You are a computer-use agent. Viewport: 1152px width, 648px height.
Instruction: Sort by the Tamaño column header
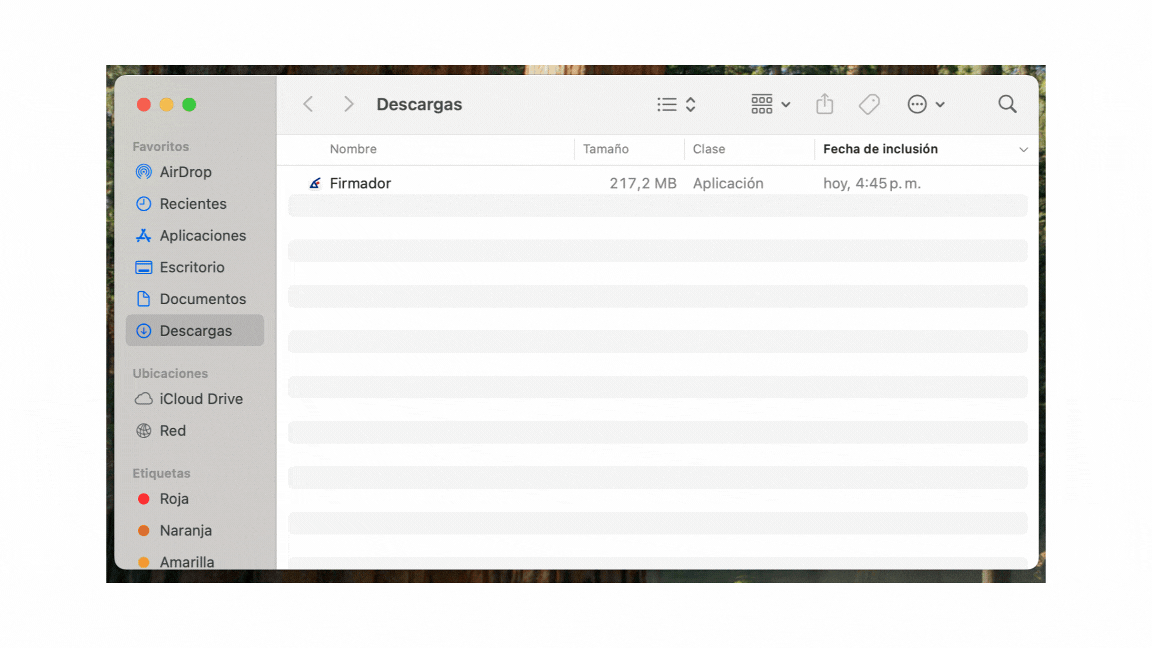(x=606, y=149)
